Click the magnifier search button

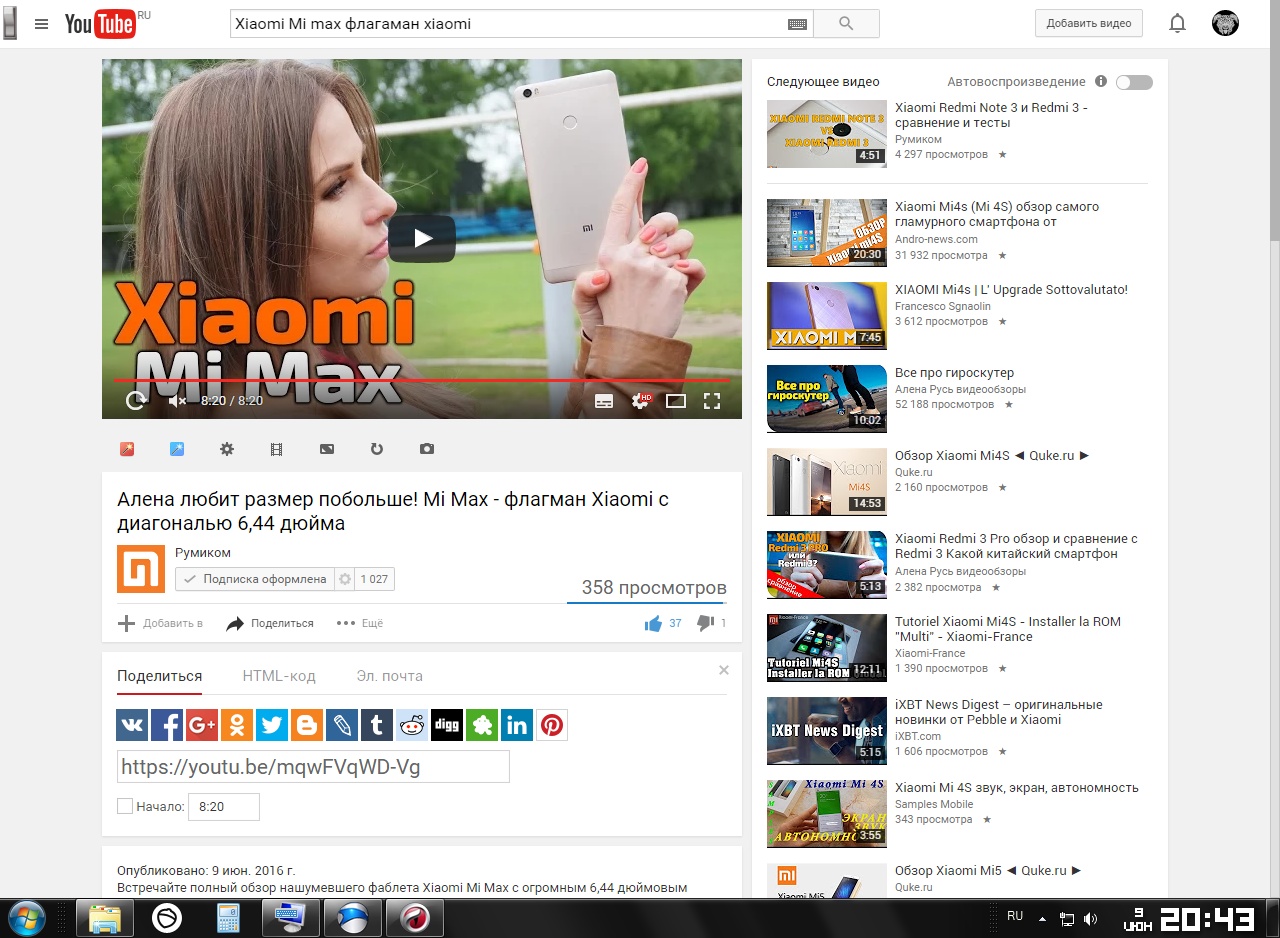click(846, 24)
